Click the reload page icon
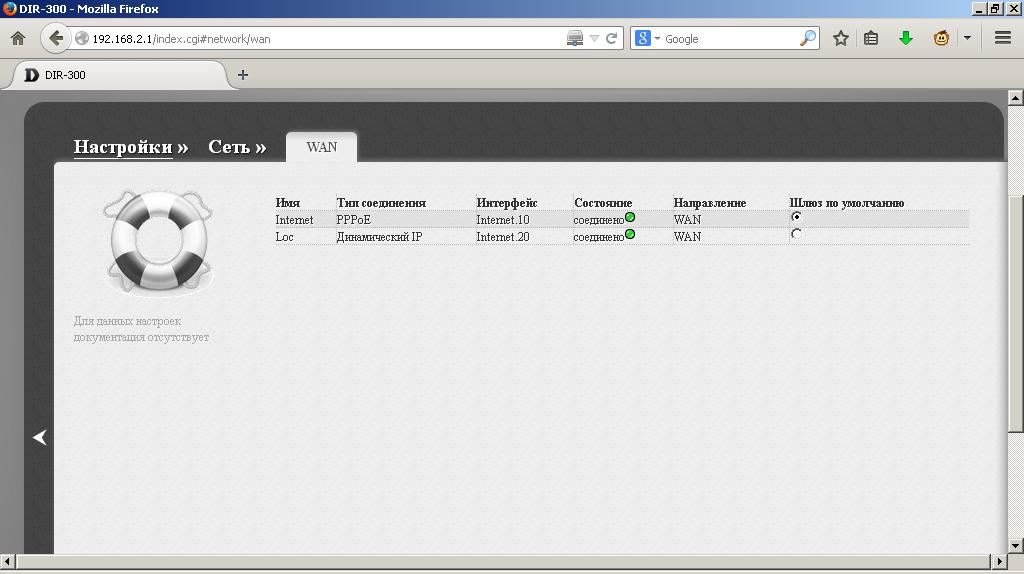This screenshot has width=1024, height=574. pos(611,39)
